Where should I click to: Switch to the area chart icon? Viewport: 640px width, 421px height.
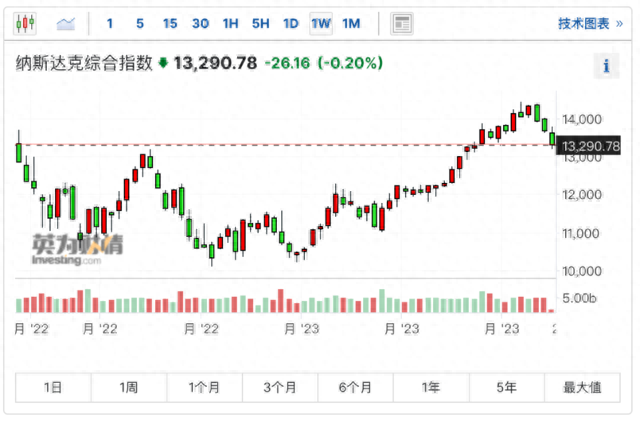[66, 24]
